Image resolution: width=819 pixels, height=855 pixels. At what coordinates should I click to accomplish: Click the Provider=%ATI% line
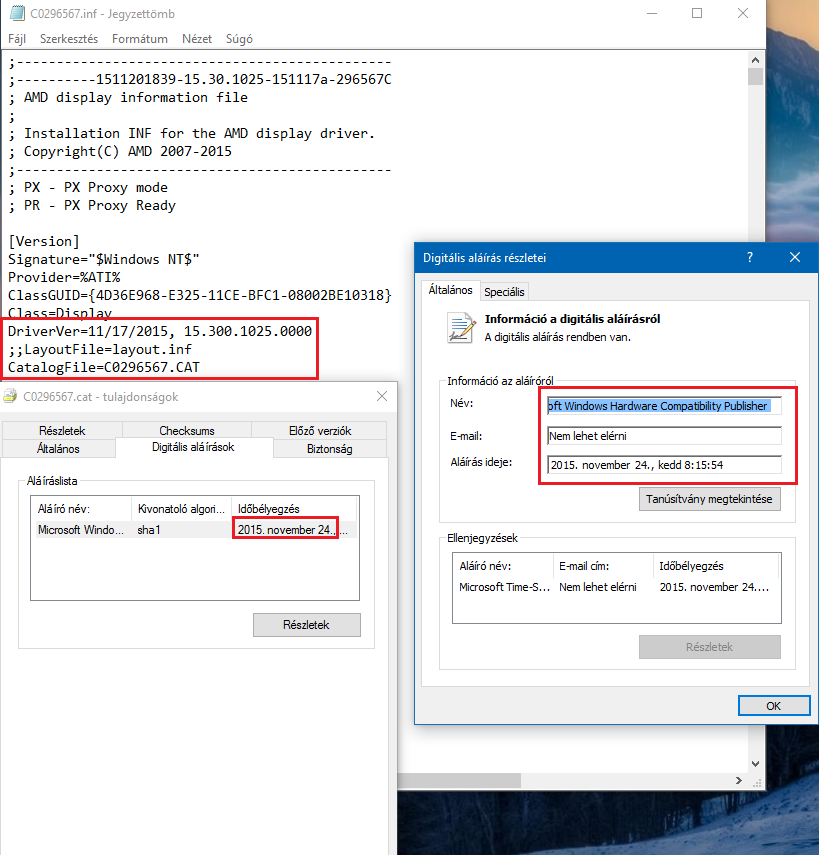[64, 277]
